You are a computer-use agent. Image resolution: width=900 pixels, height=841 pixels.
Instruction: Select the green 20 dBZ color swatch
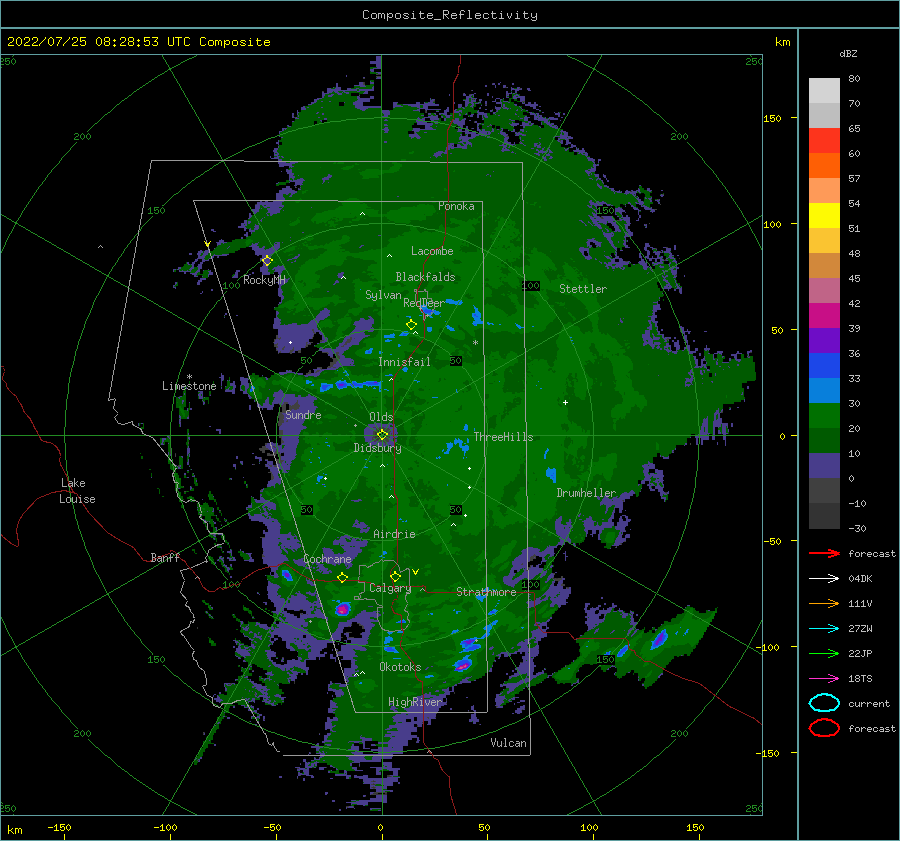824,416
